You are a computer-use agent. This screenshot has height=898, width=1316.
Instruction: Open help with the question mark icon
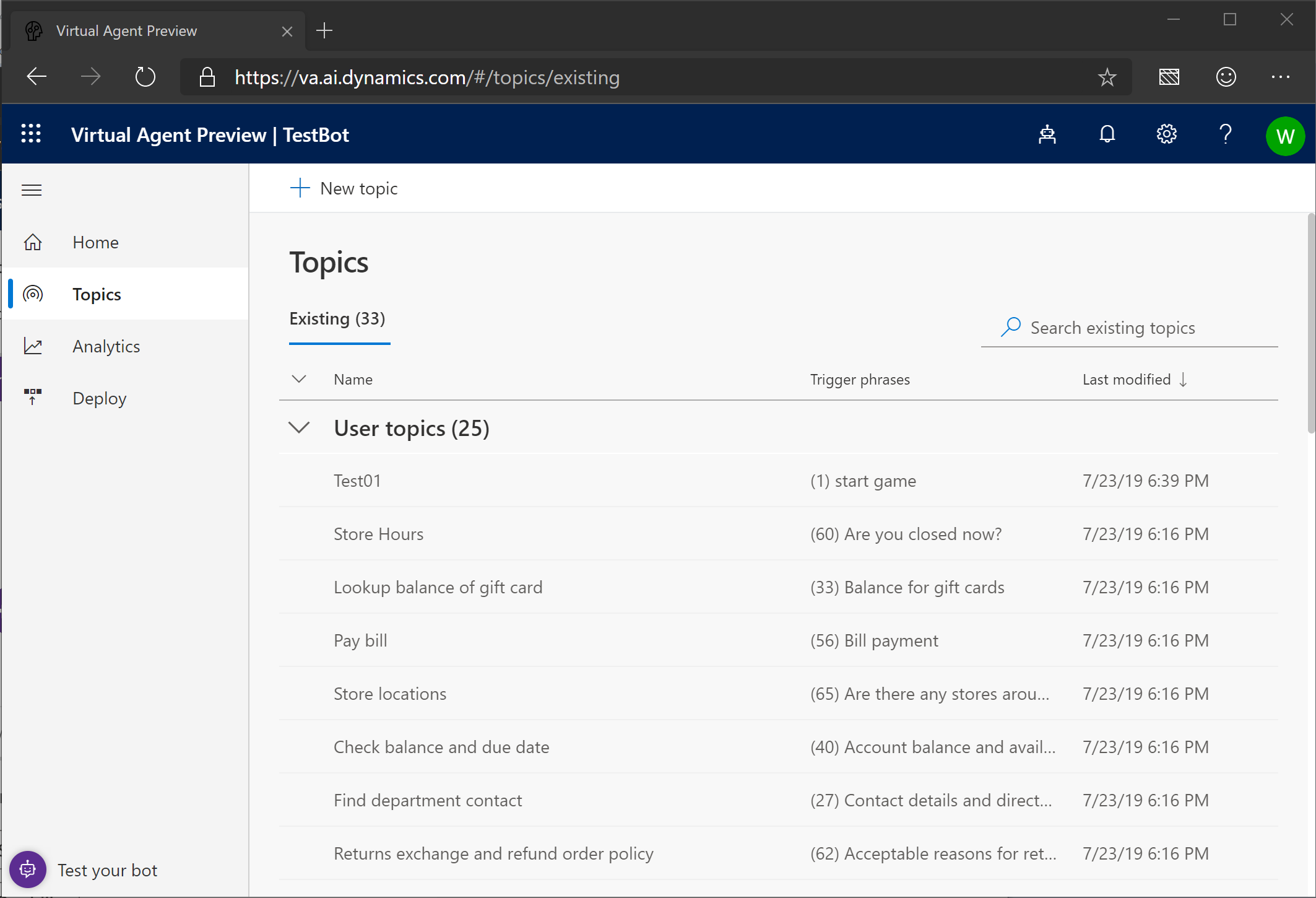click(1225, 134)
